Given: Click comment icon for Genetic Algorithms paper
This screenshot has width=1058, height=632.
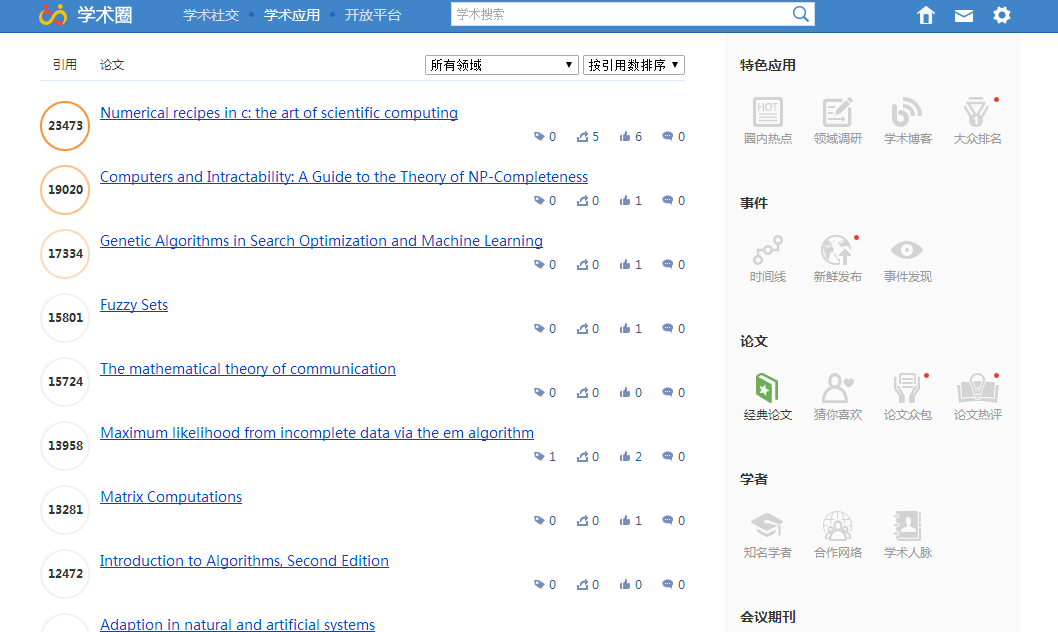Looking at the screenshot, I should click(x=667, y=264).
